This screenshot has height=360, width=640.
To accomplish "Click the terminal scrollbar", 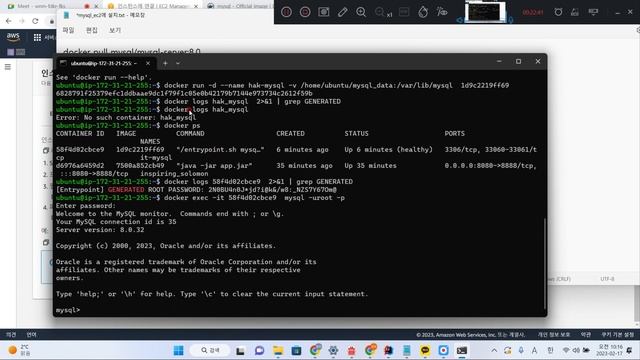I will point(544,263).
